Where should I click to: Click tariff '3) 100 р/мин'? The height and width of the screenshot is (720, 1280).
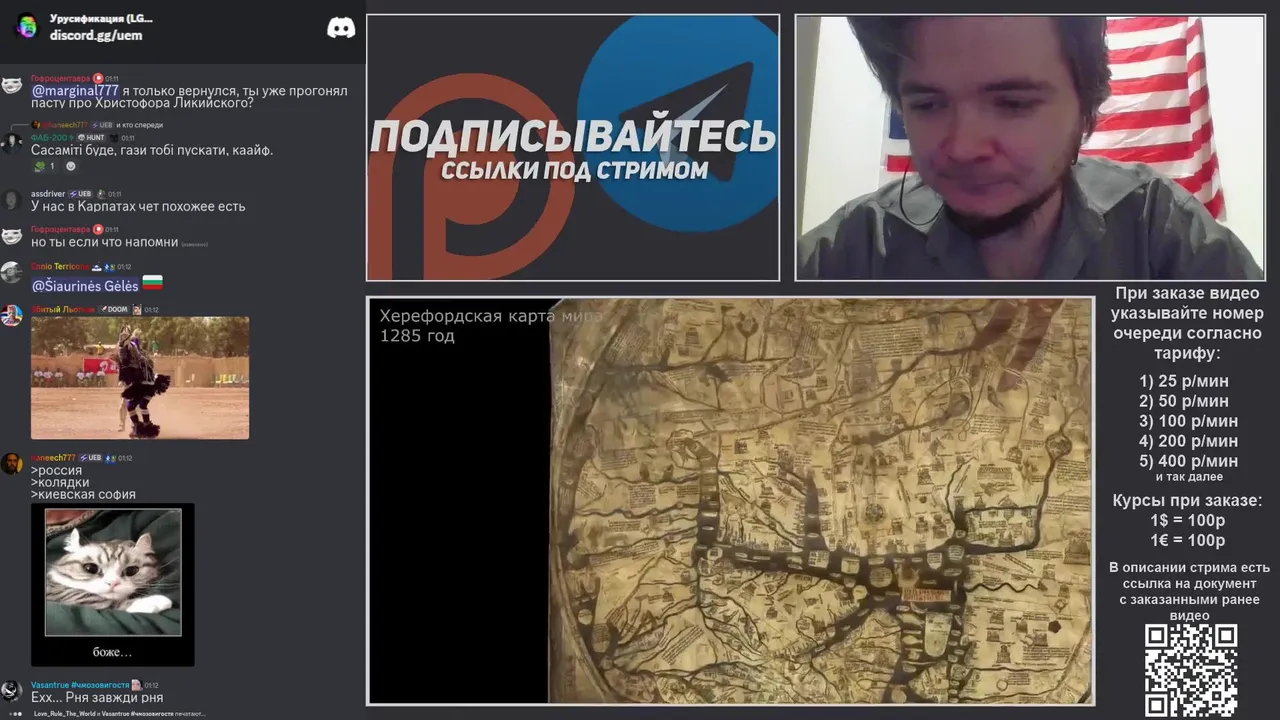pyautogui.click(x=1188, y=421)
